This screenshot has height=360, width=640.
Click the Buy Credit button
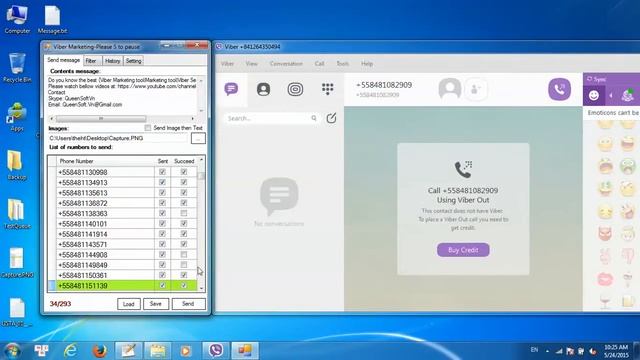click(463, 250)
